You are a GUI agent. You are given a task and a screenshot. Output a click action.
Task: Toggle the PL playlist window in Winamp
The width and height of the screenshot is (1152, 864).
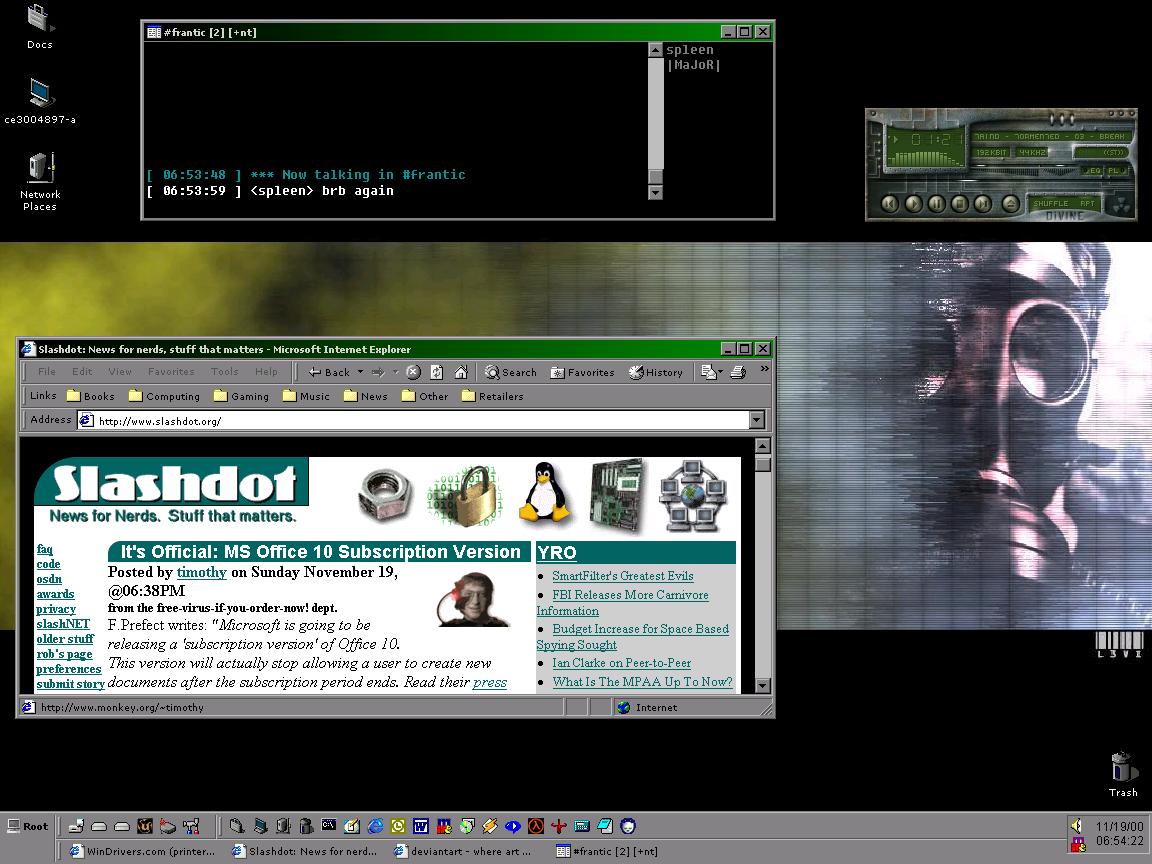tap(1116, 170)
